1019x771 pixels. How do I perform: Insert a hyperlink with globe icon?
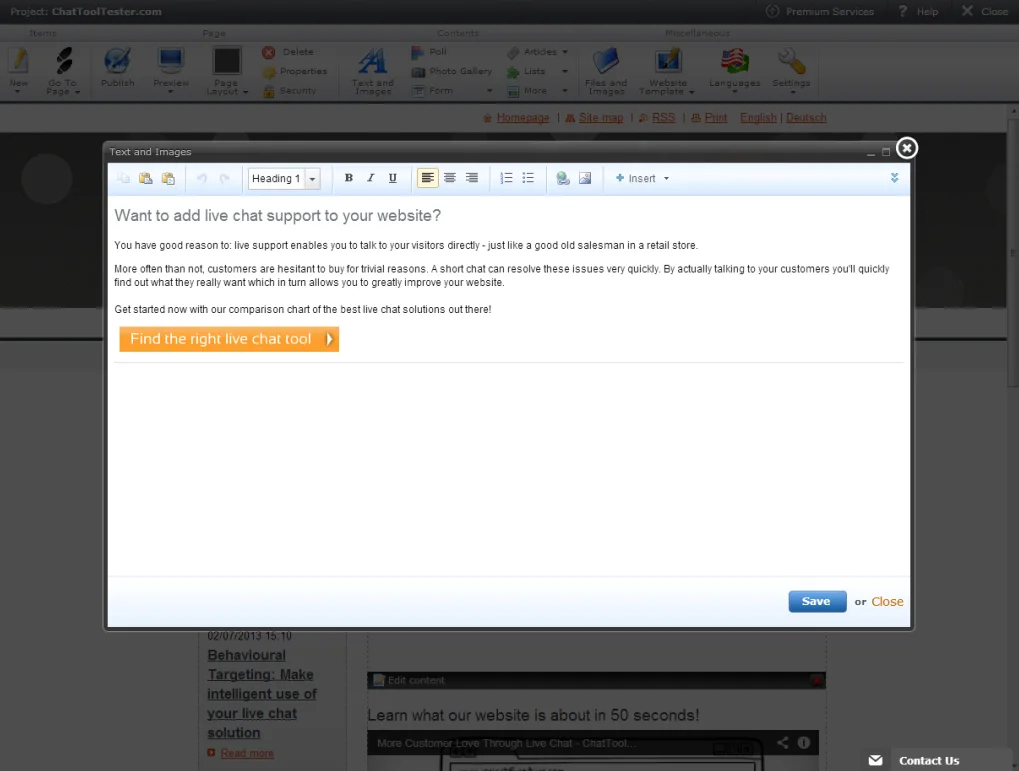563,177
